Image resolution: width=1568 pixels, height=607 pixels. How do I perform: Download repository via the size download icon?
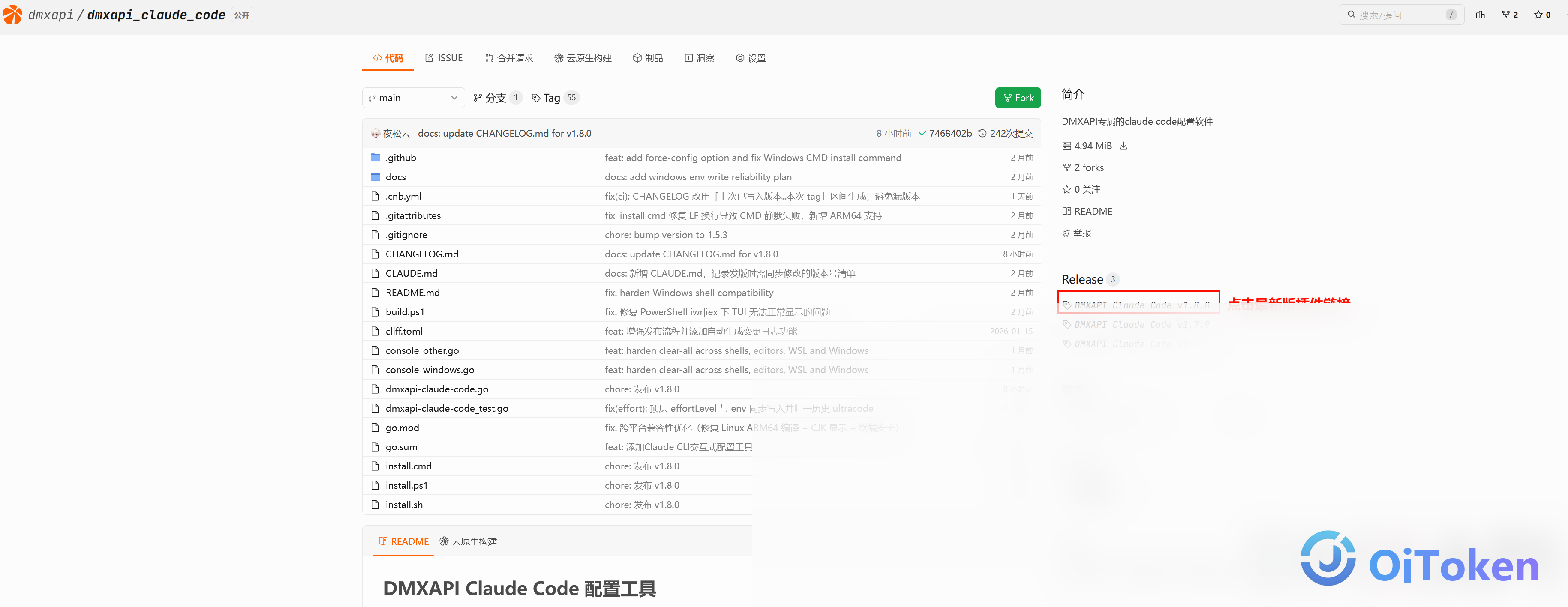[x=1123, y=146]
